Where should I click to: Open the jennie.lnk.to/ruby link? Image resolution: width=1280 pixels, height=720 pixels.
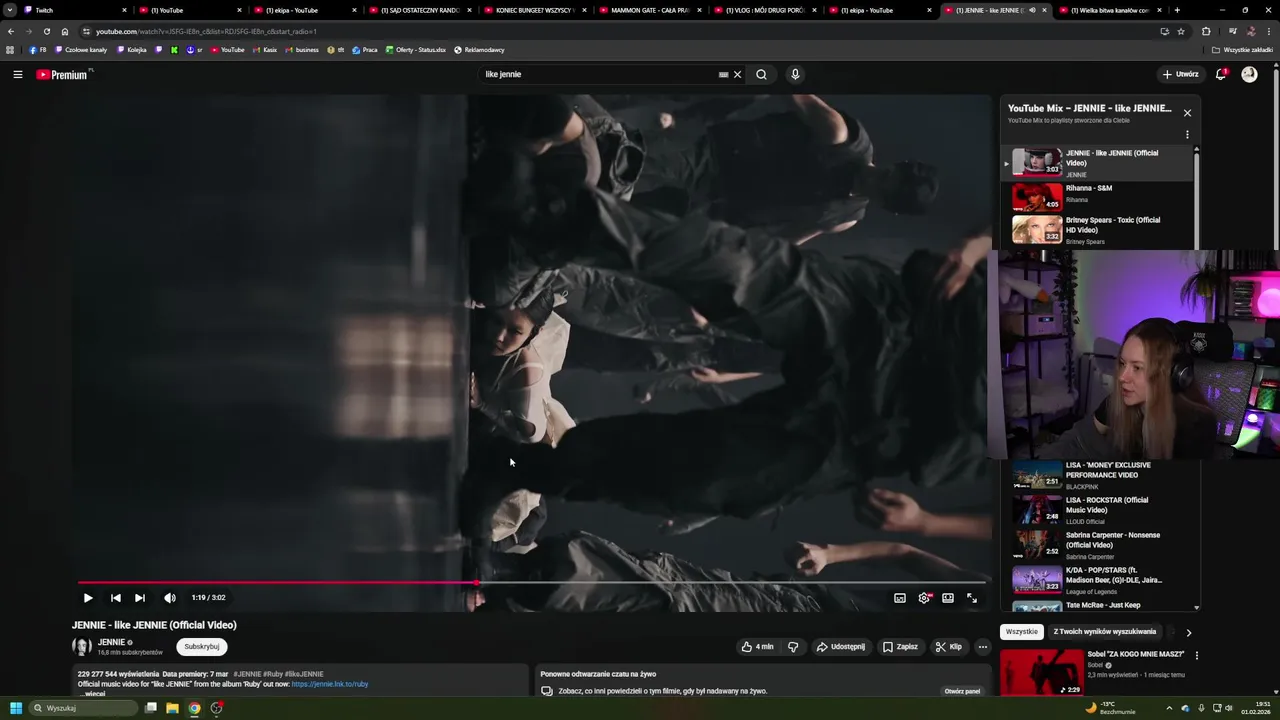(330, 684)
